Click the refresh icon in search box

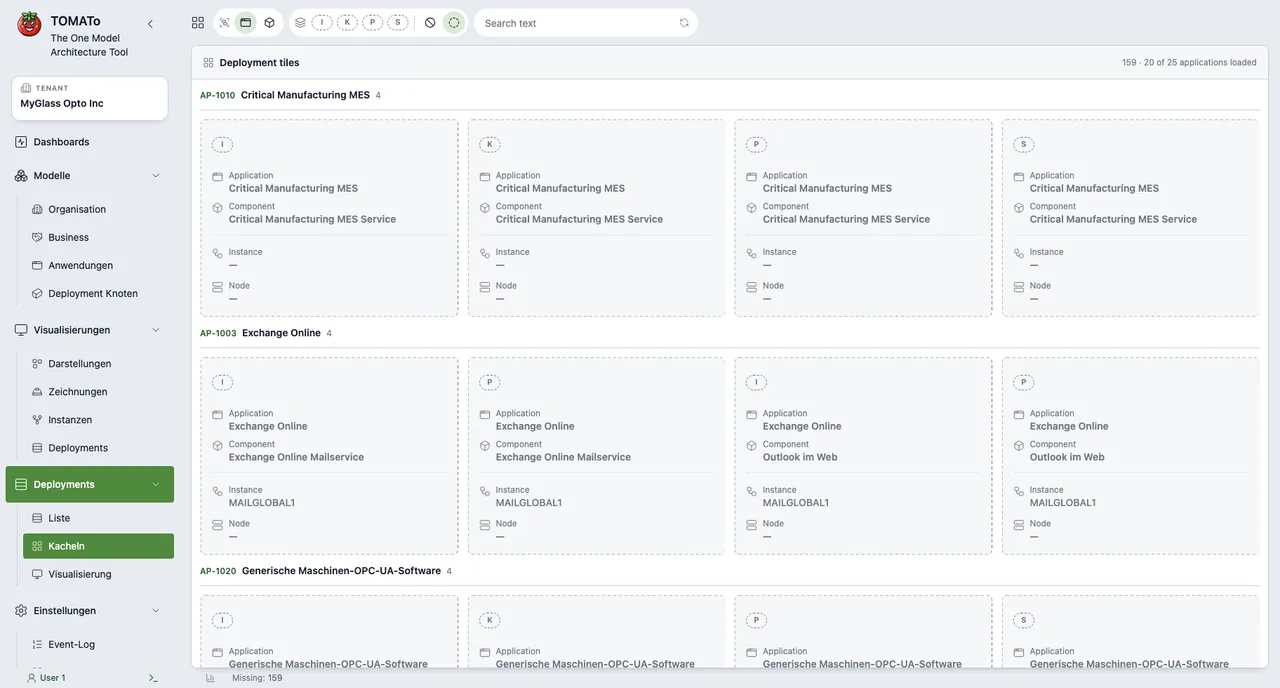[x=684, y=23]
